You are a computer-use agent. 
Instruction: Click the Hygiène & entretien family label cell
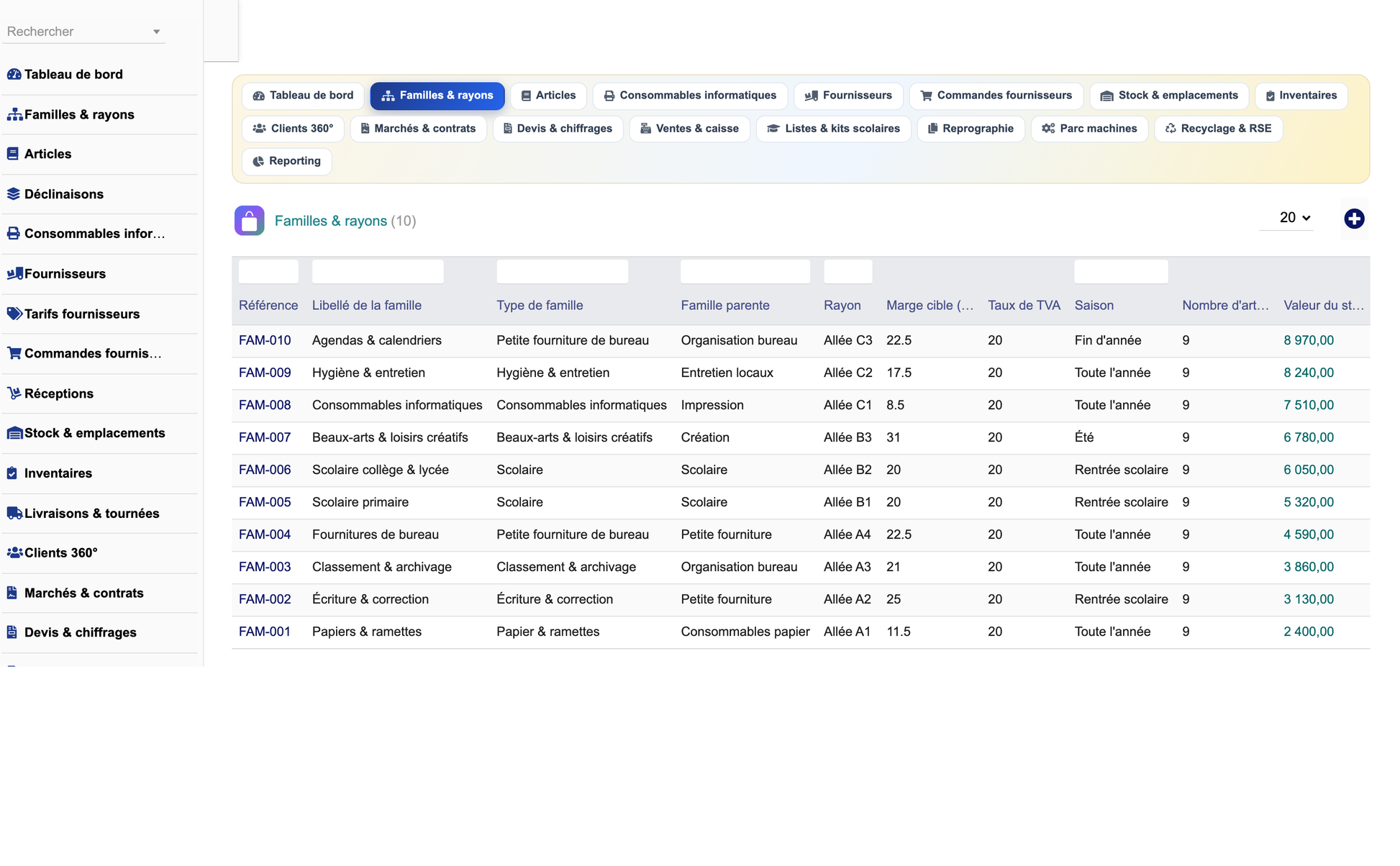coord(368,373)
